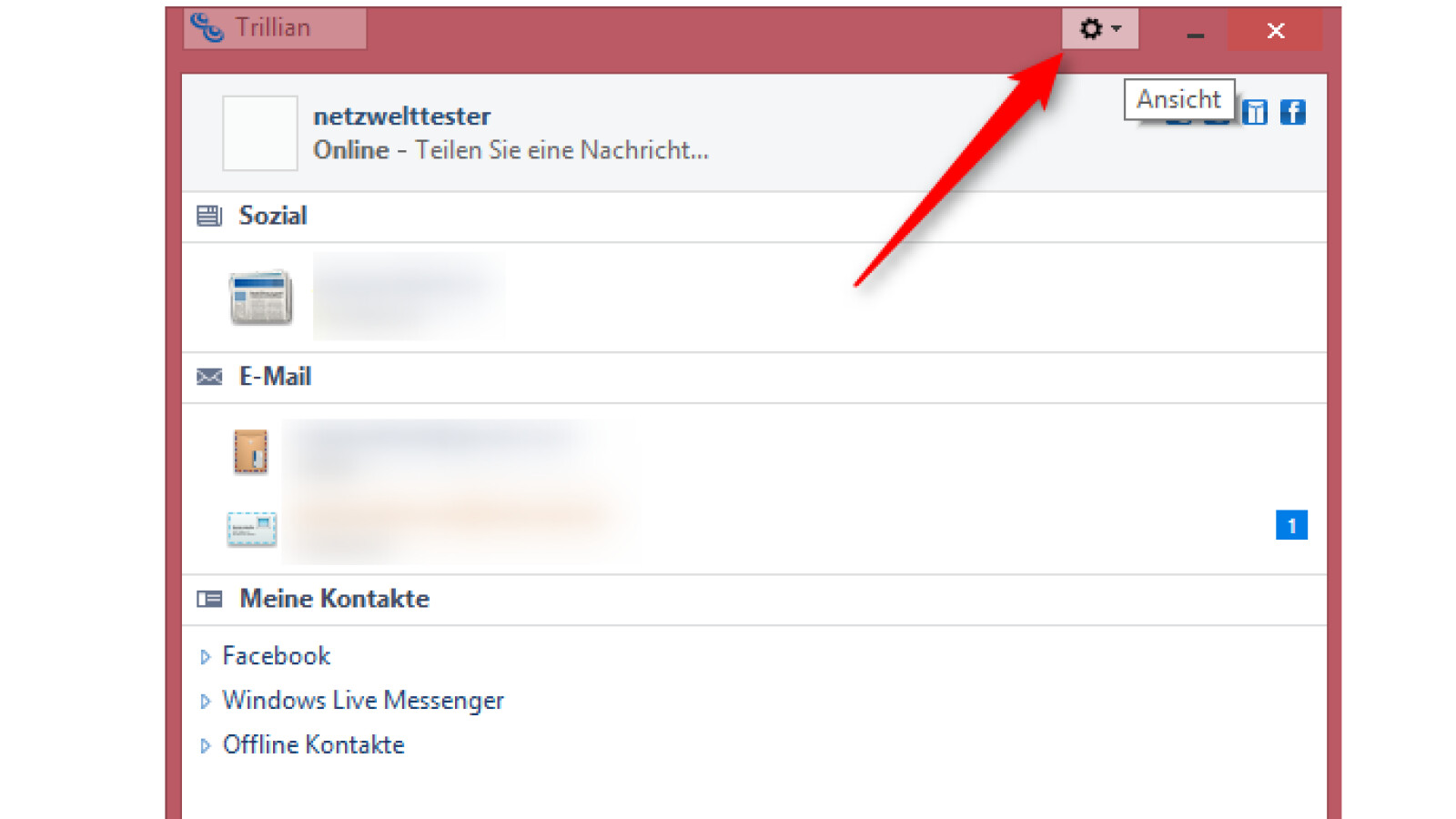
Task: Select the E-Mail section header
Action: click(x=275, y=377)
